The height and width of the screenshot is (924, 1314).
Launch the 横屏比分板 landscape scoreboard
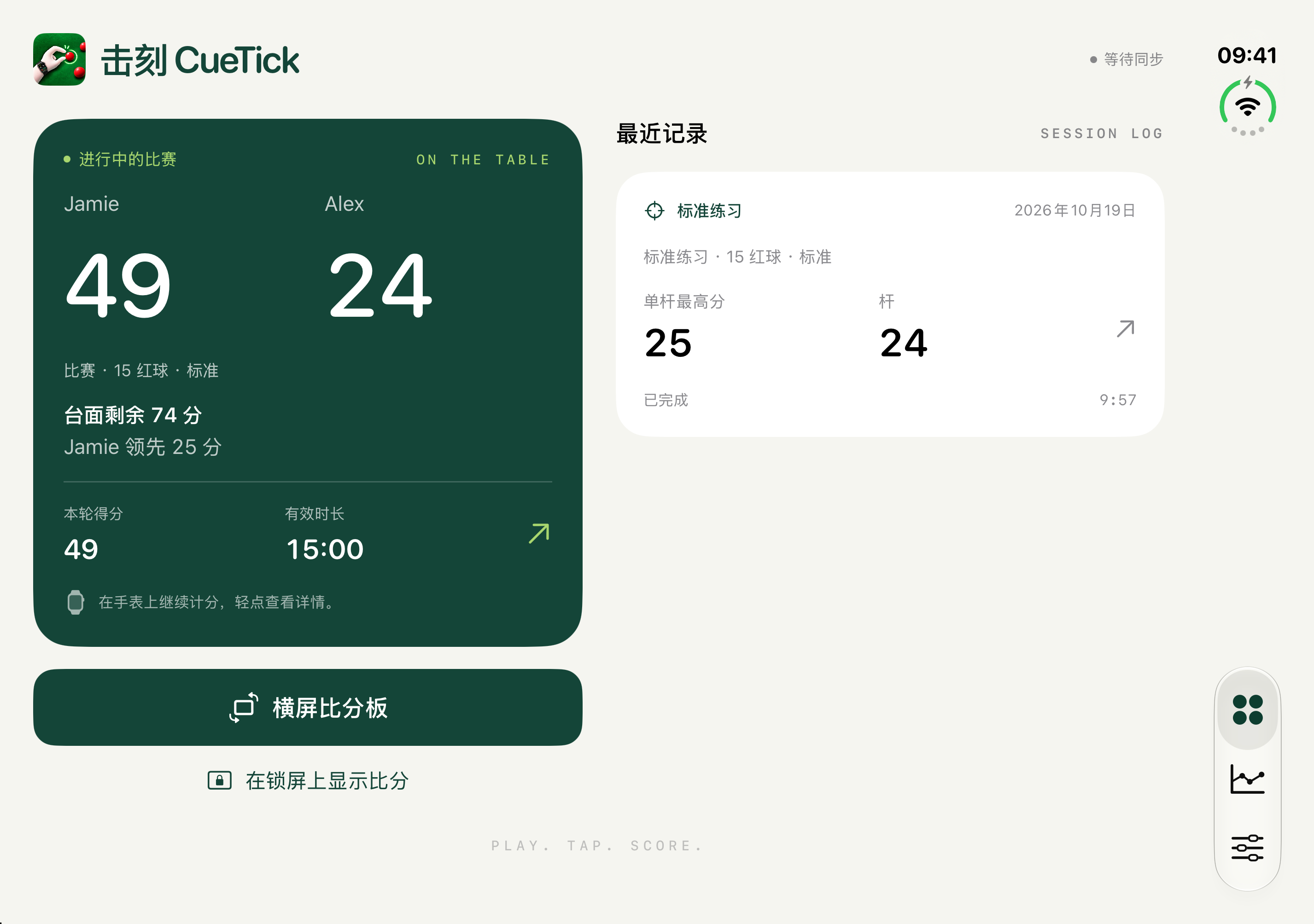[308, 708]
